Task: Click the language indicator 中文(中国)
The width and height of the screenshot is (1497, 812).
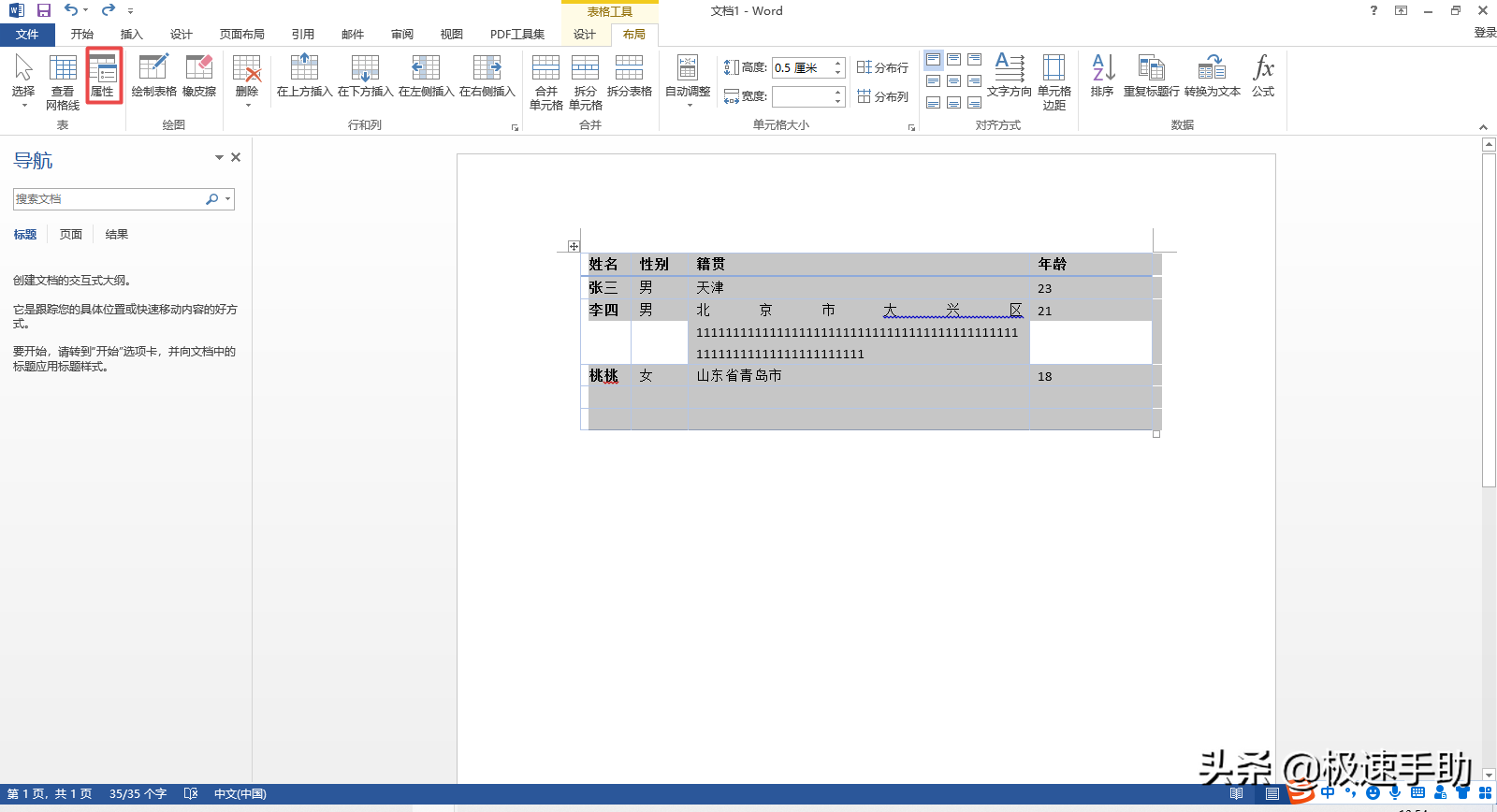Action: [240, 794]
